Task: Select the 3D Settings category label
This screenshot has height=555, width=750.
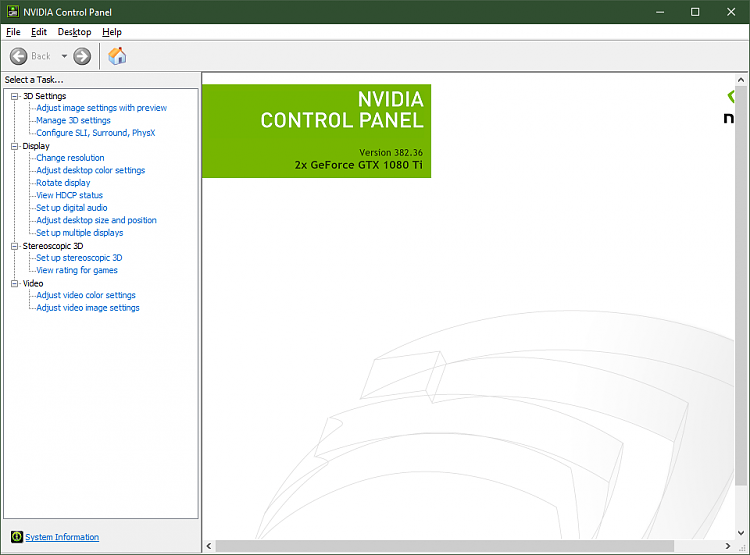Action: click(x=44, y=96)
